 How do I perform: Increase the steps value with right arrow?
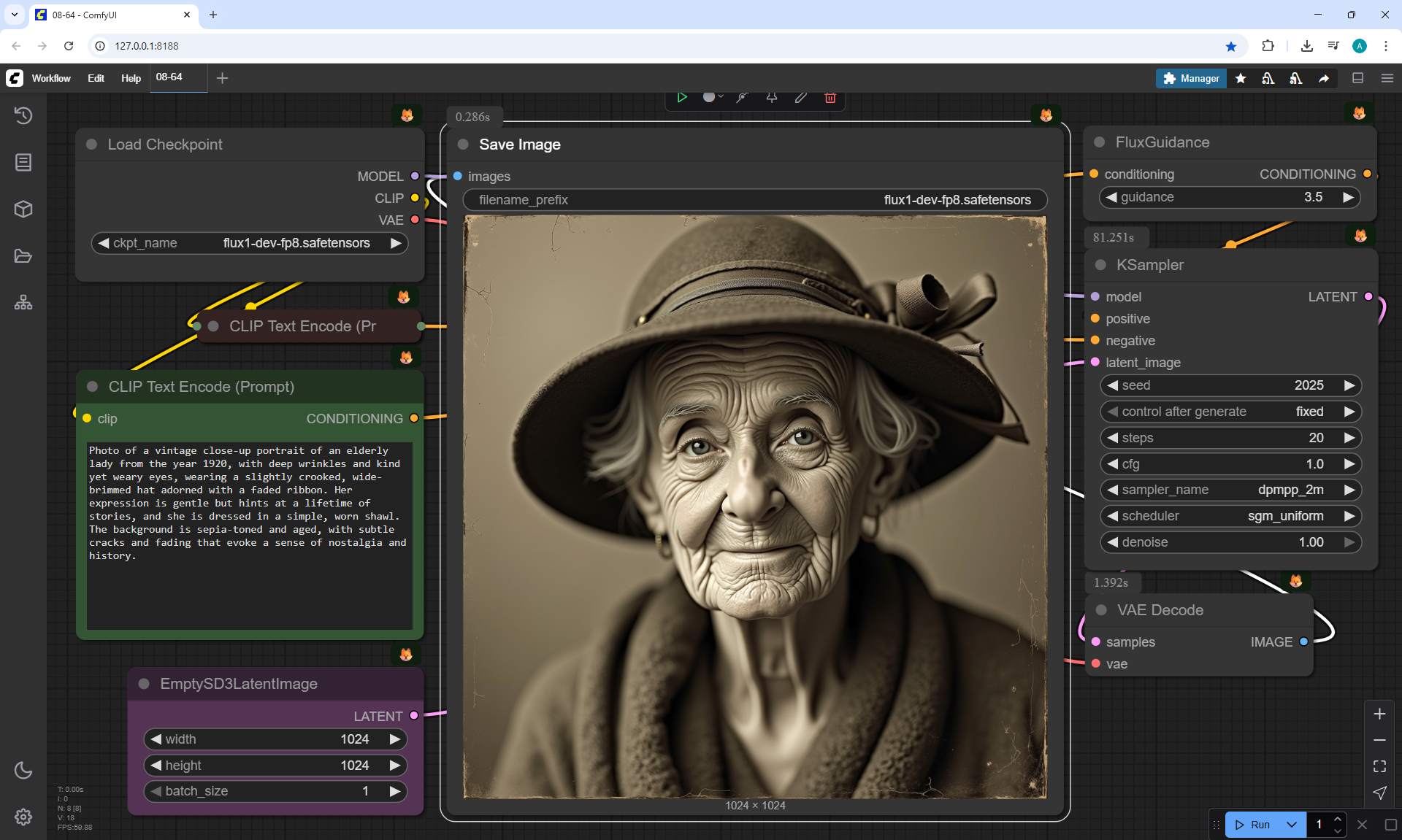1349,438
